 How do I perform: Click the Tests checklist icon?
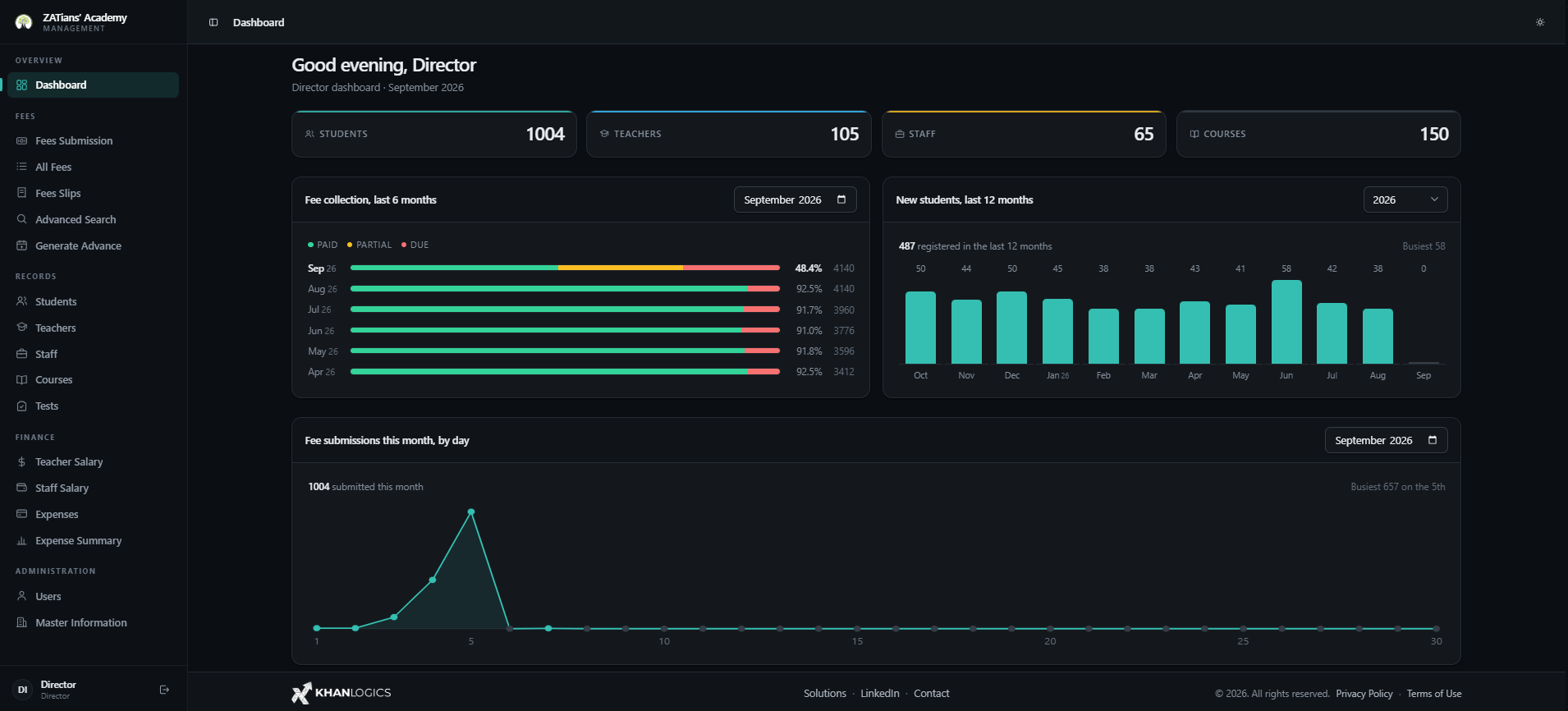coord(22,406)
